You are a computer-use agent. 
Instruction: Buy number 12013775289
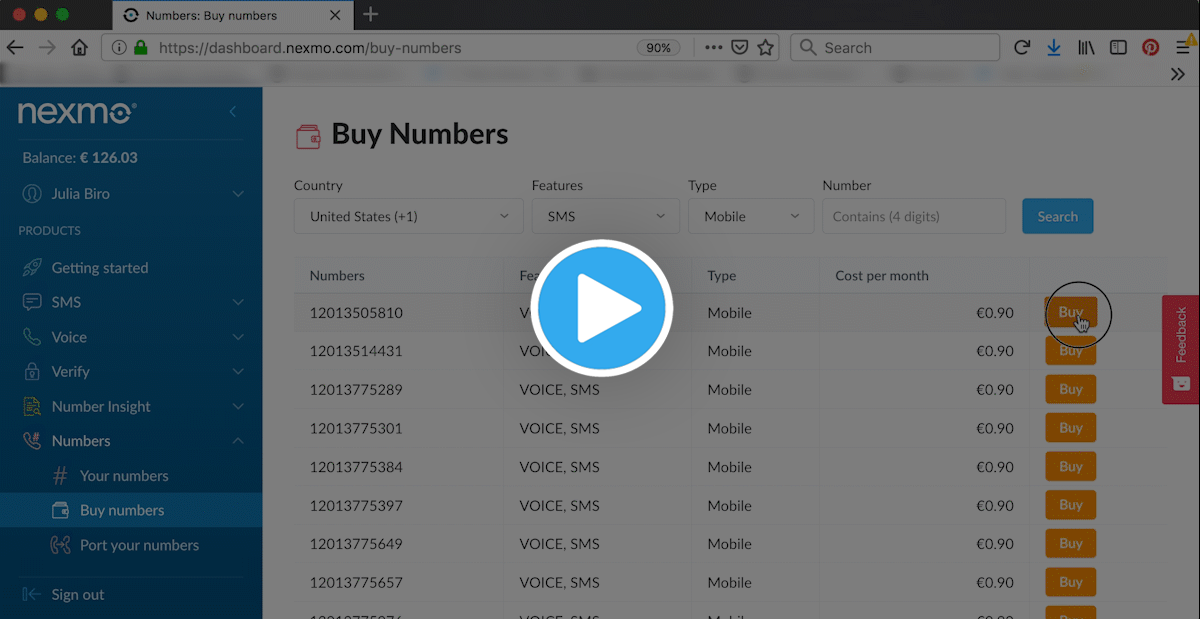point(1071,389)
